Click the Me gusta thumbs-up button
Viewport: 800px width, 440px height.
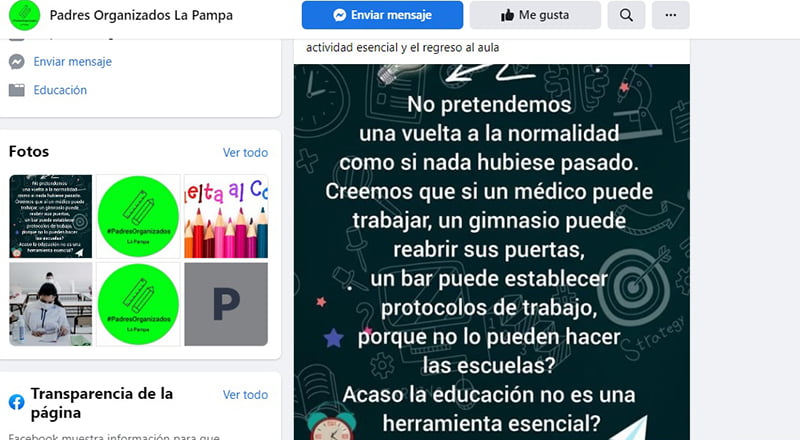point(535,15)
